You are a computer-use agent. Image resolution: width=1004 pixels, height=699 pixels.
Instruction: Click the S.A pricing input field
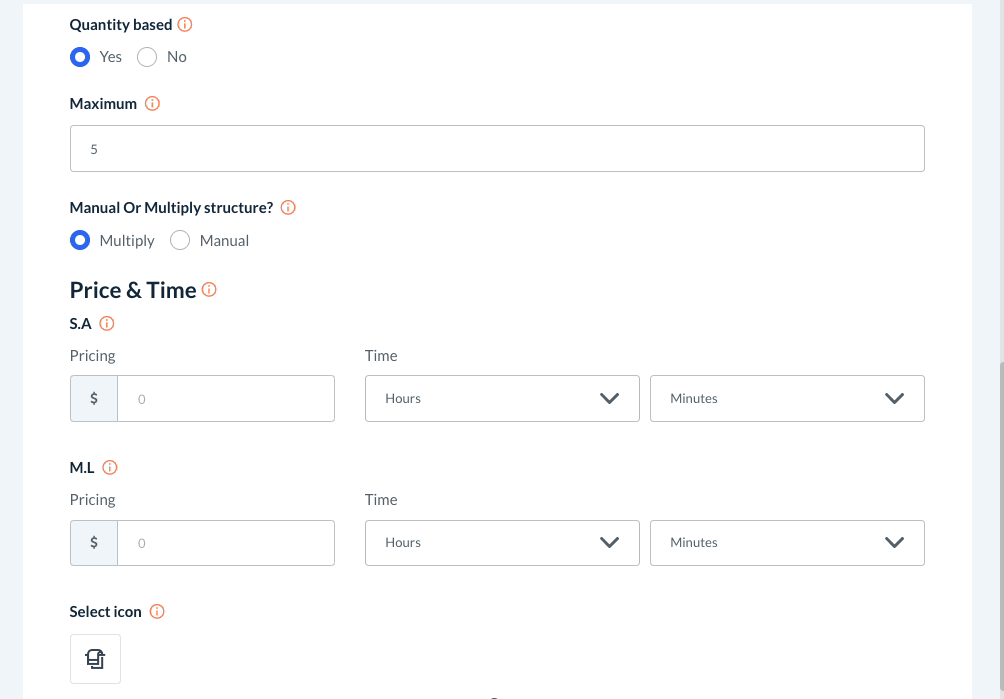pyautogui.click(x=226, y=398)
